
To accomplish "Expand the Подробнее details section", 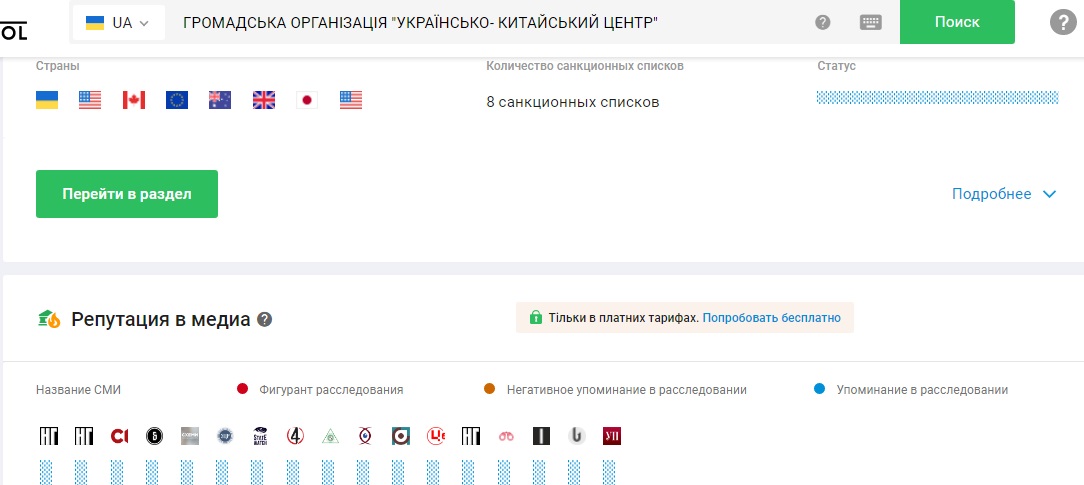I will tap(1004, 194).
